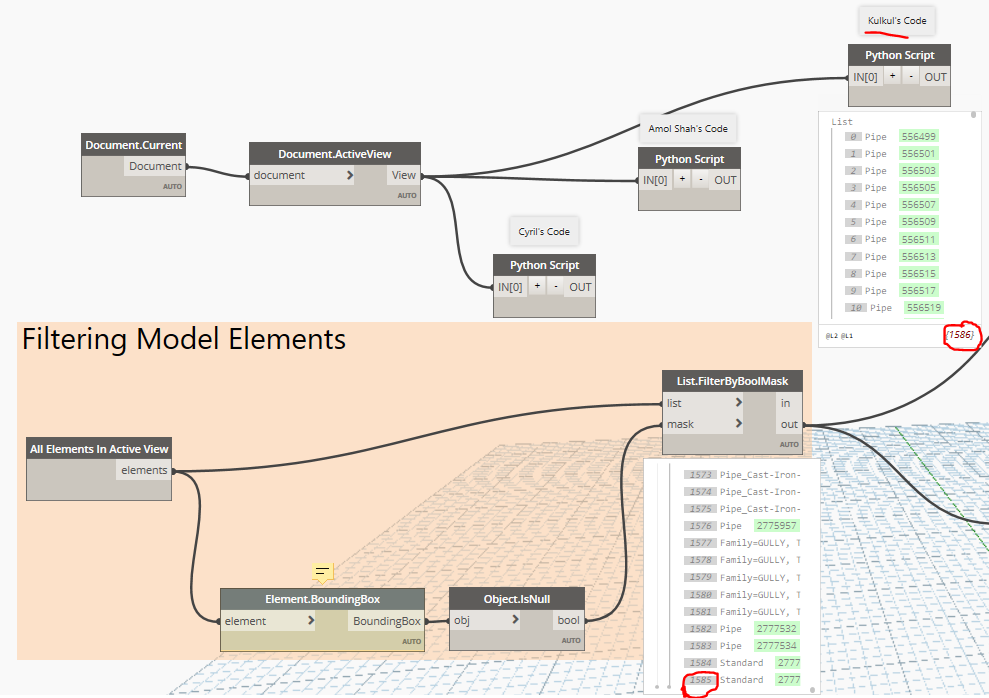989x698 pixels.
Task: Click the 'out' output port on List.FilterByBoolMask
Action: pyautogui.click(x=788, y=424)
